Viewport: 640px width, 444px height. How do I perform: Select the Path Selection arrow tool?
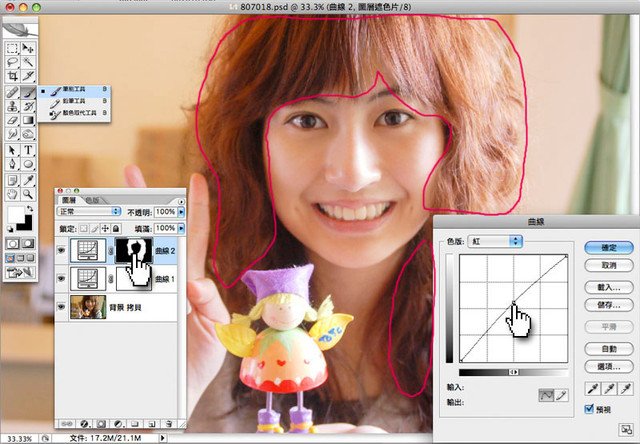[12, 150]
